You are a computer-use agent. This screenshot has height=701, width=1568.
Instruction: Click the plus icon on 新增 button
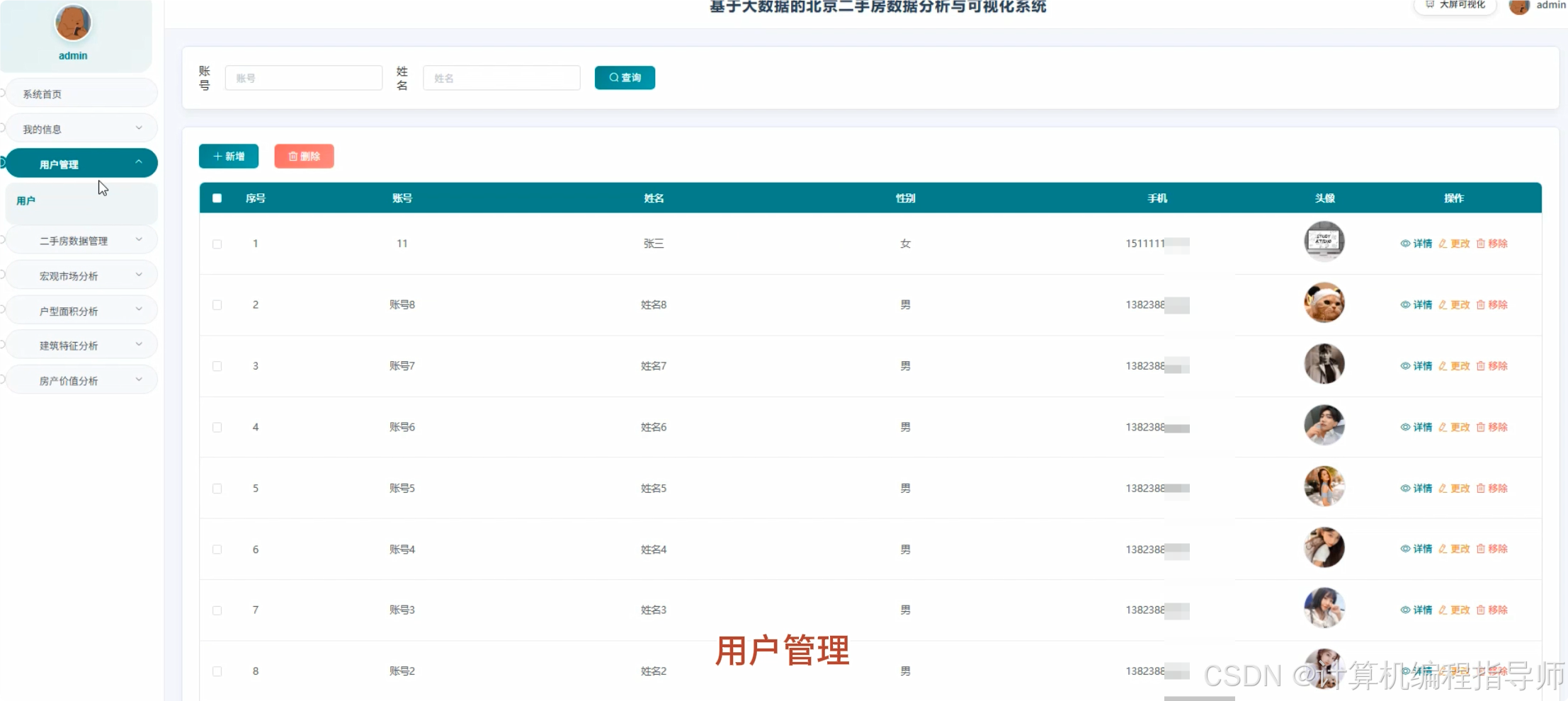217,156
